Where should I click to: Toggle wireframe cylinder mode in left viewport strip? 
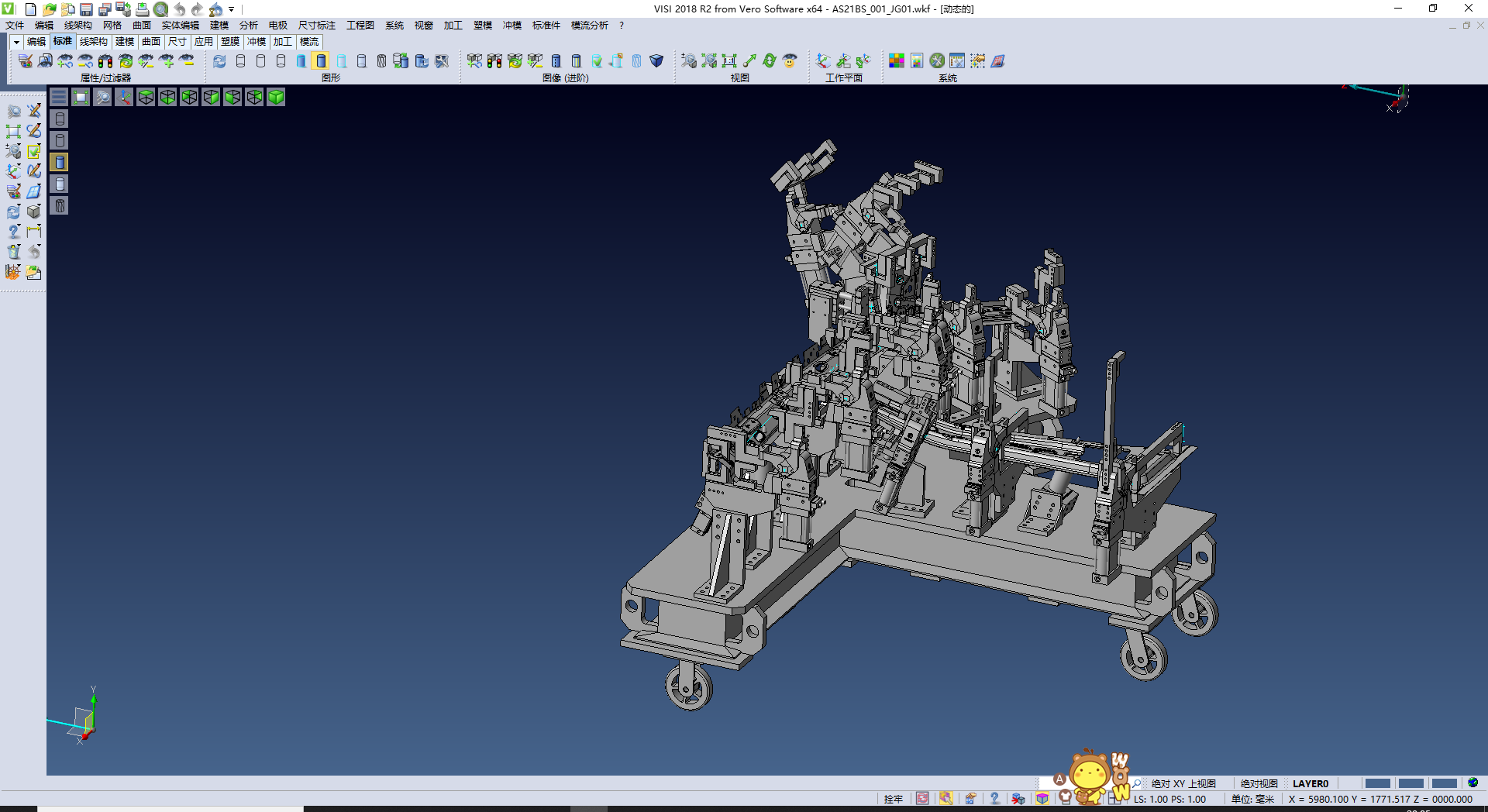(60, 119)
